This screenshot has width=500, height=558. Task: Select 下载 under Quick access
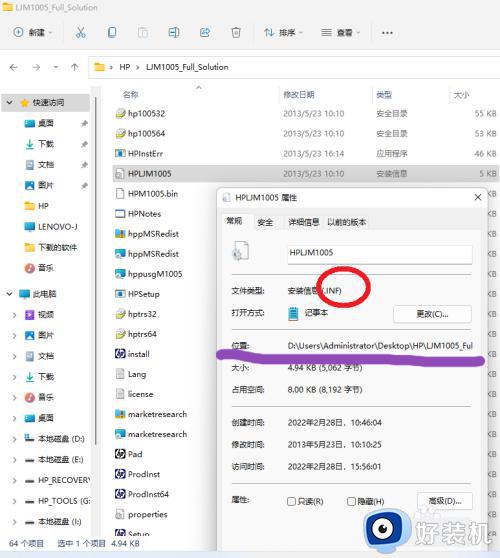click(x=46, y=144)
